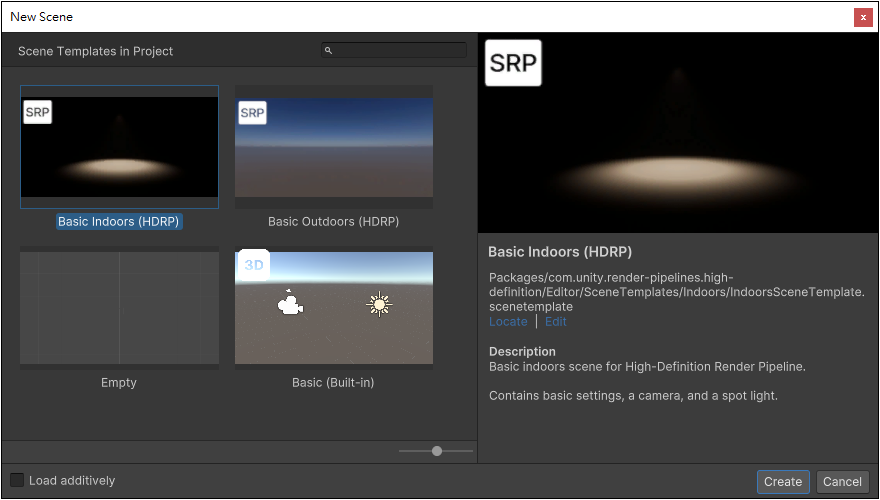This screenshot has width=880, height=500.
Task: Select the Basic Indoors (HDRP) template thumbnail
Action: click(x=119, y=147)
